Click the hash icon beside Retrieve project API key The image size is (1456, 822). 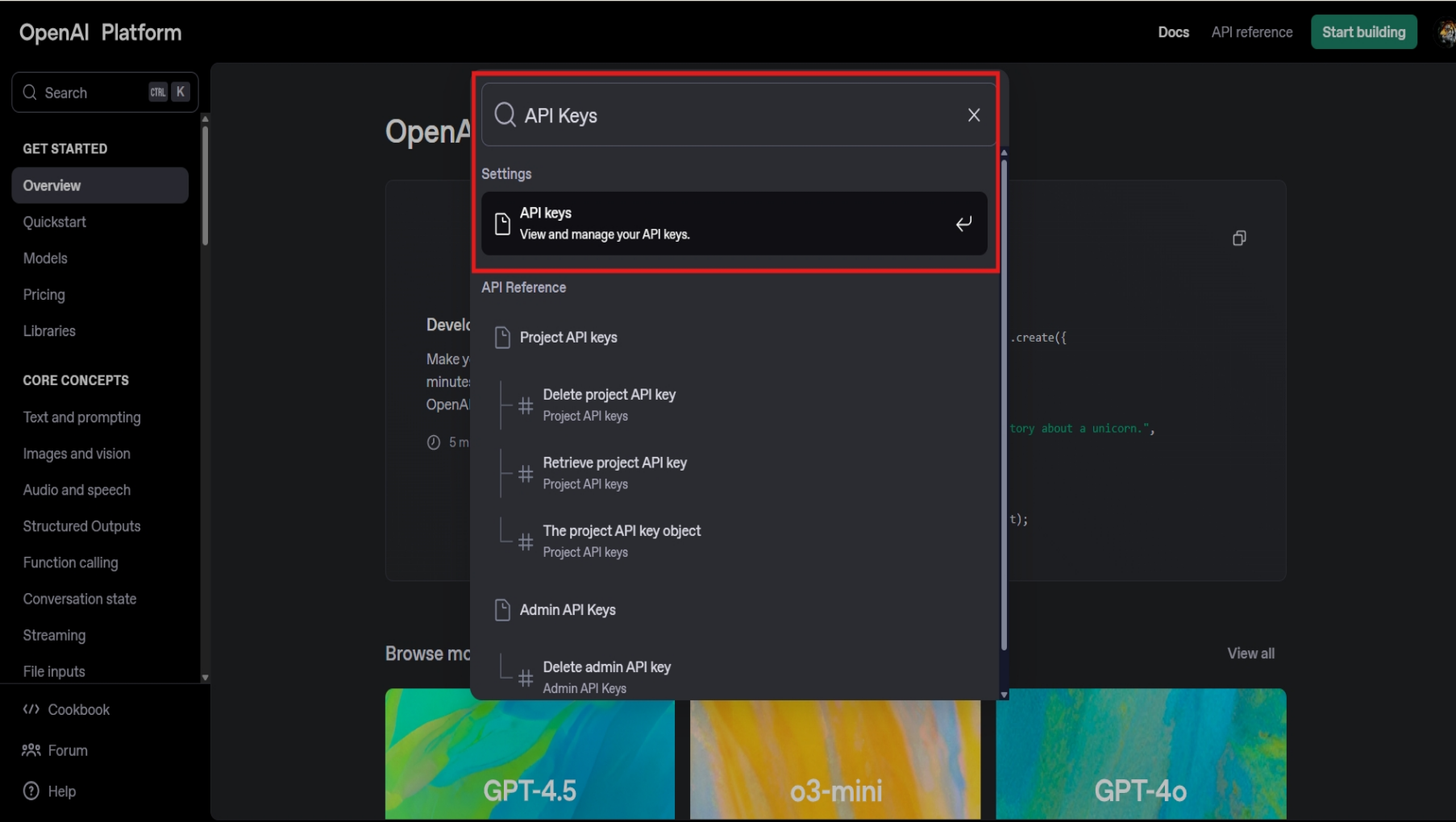(x=526, y=474)
